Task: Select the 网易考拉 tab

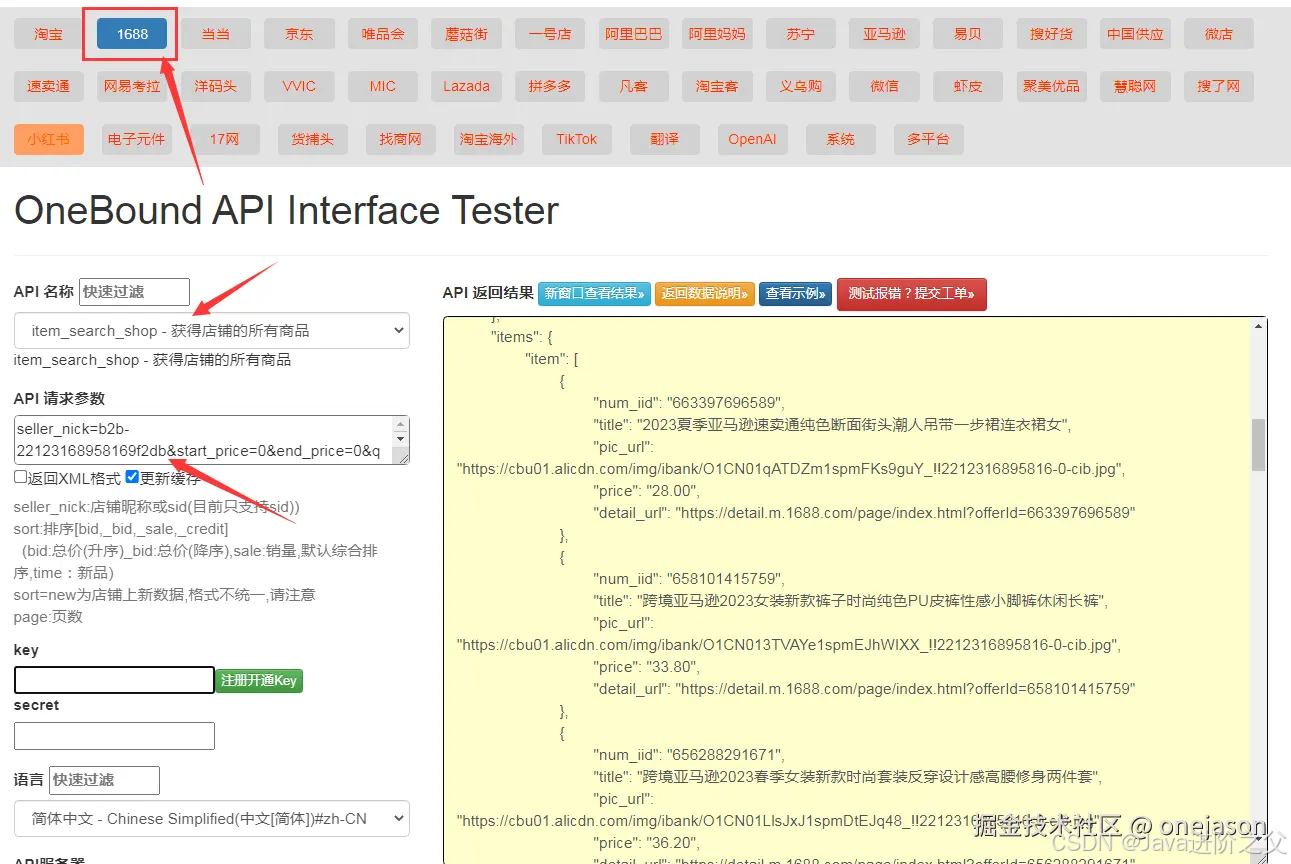Action: point(132,86)
